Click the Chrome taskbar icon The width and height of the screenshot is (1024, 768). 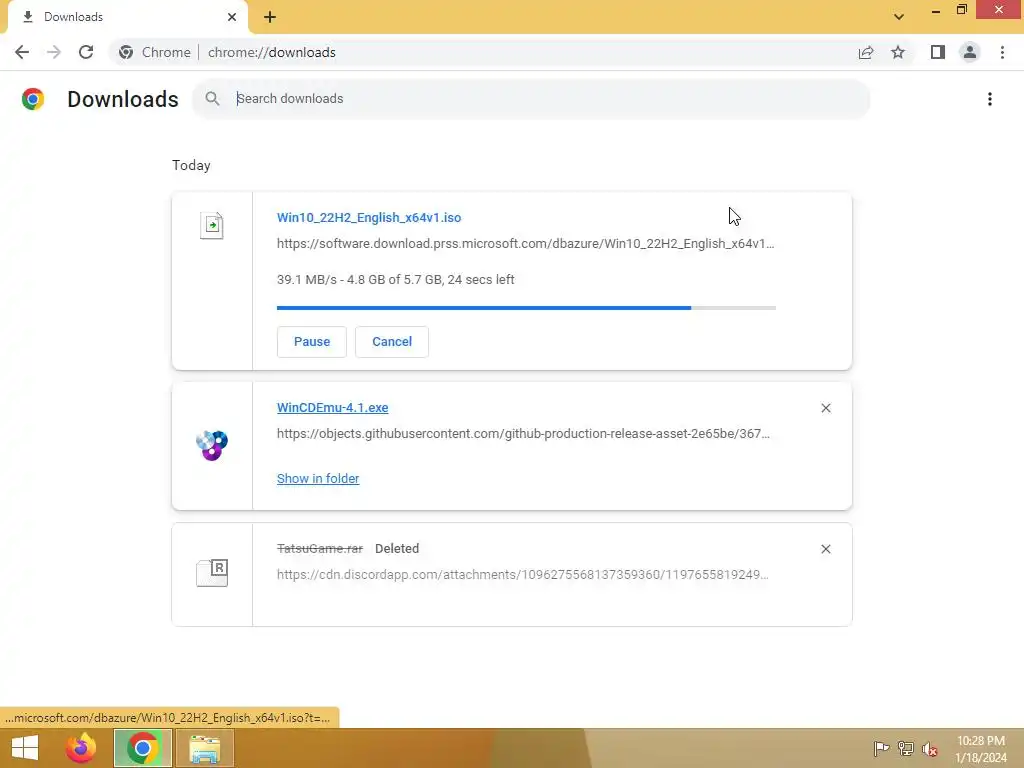click(143, 748)
